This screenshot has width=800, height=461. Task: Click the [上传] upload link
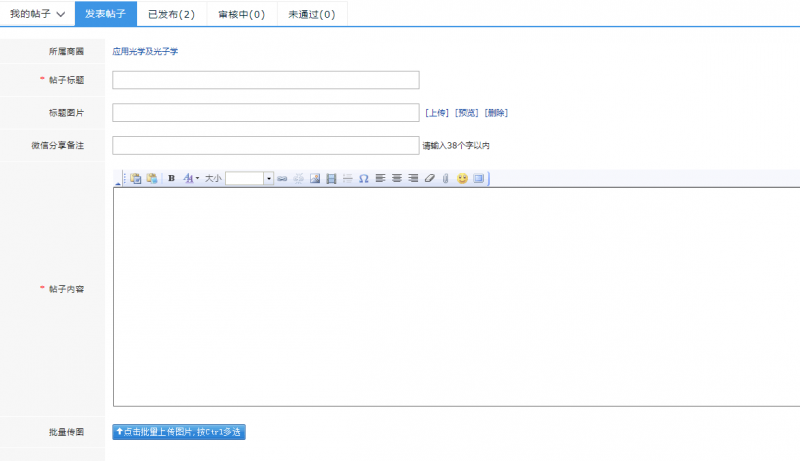coord(436,113)
